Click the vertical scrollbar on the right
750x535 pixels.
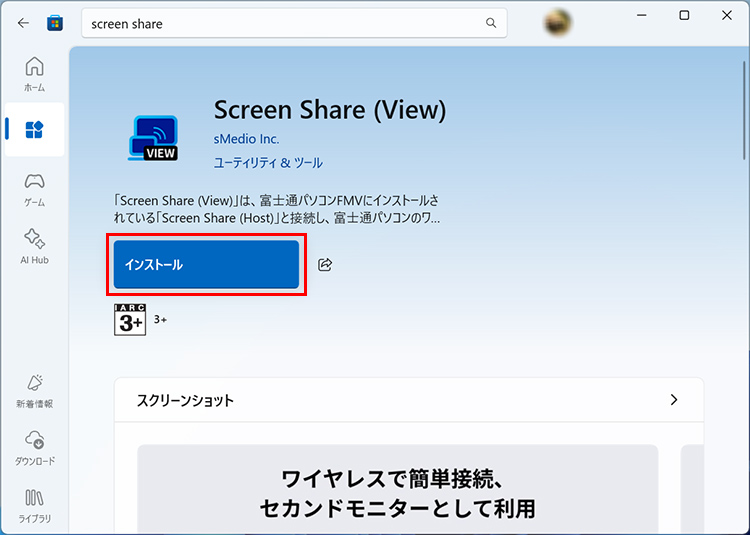744,110
